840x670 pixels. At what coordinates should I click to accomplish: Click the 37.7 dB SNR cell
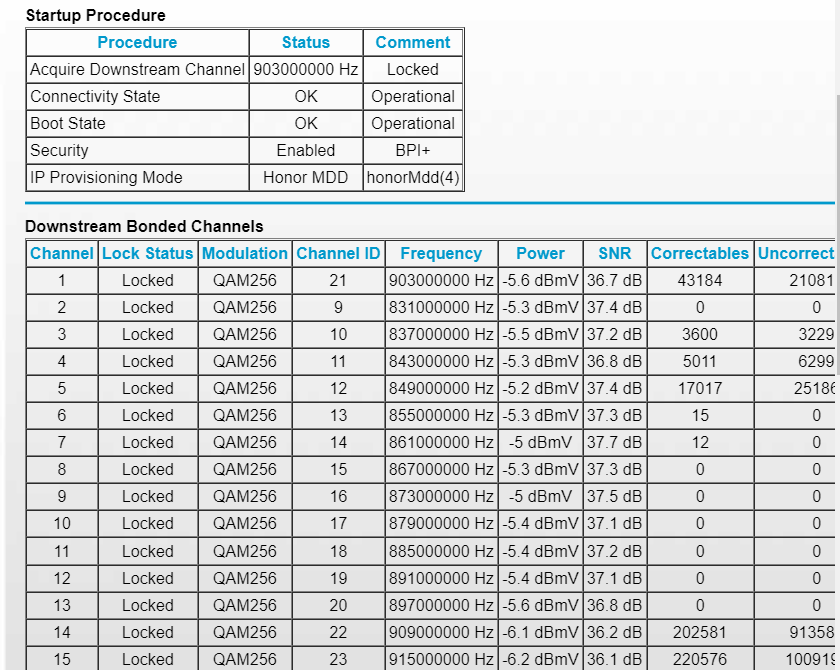tap(614, 442)
